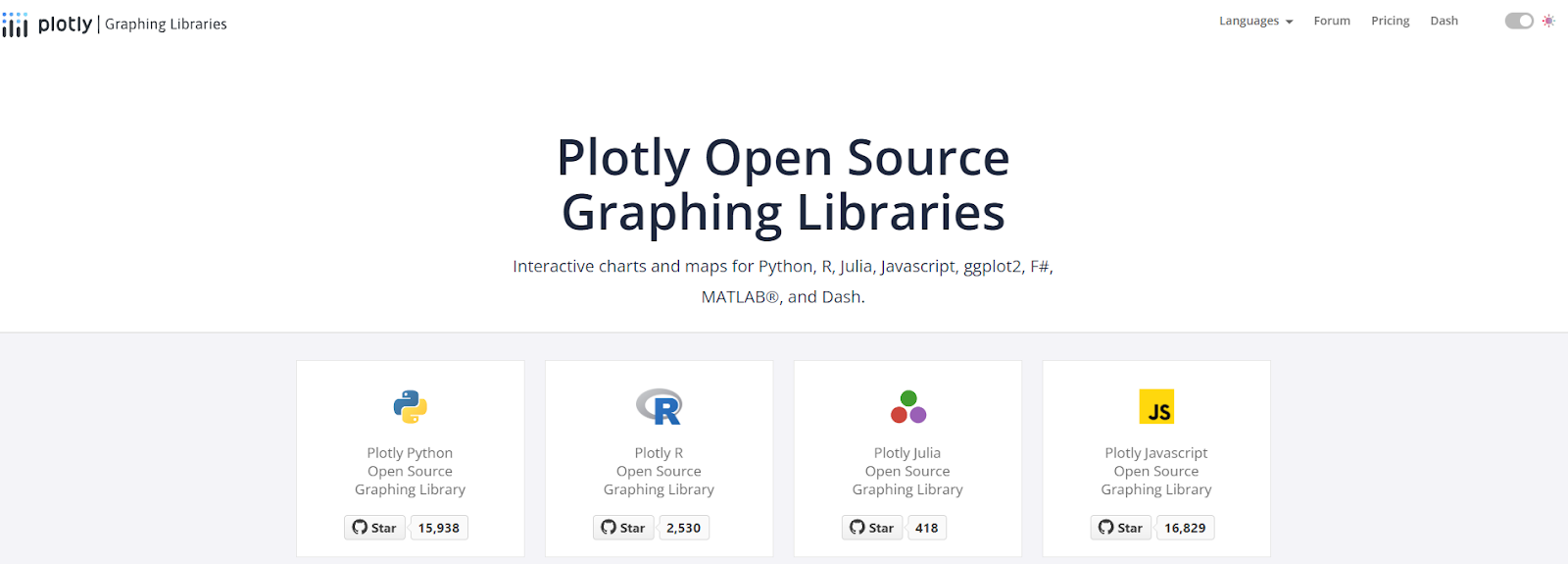Viewport: 1568px width, 564px height.
Task: Open the Languages dropdown menu
Action: click(1255, 21)
